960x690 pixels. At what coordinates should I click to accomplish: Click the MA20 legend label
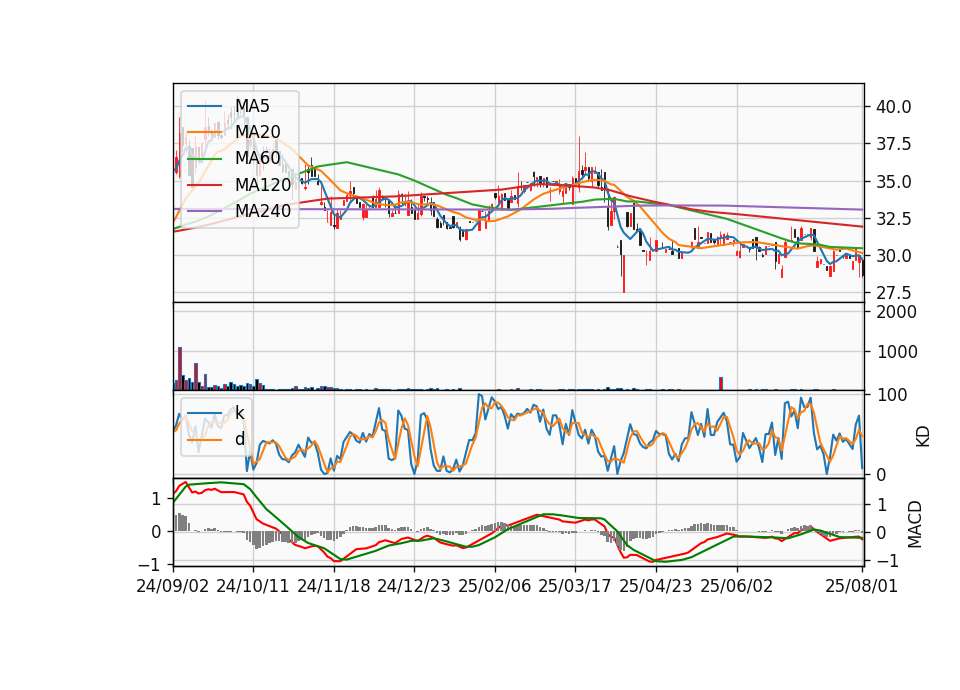pos(258,132)
